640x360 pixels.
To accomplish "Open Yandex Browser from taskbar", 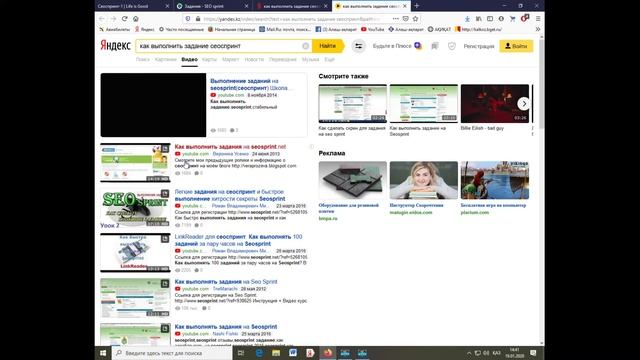I will coord(310,353).
